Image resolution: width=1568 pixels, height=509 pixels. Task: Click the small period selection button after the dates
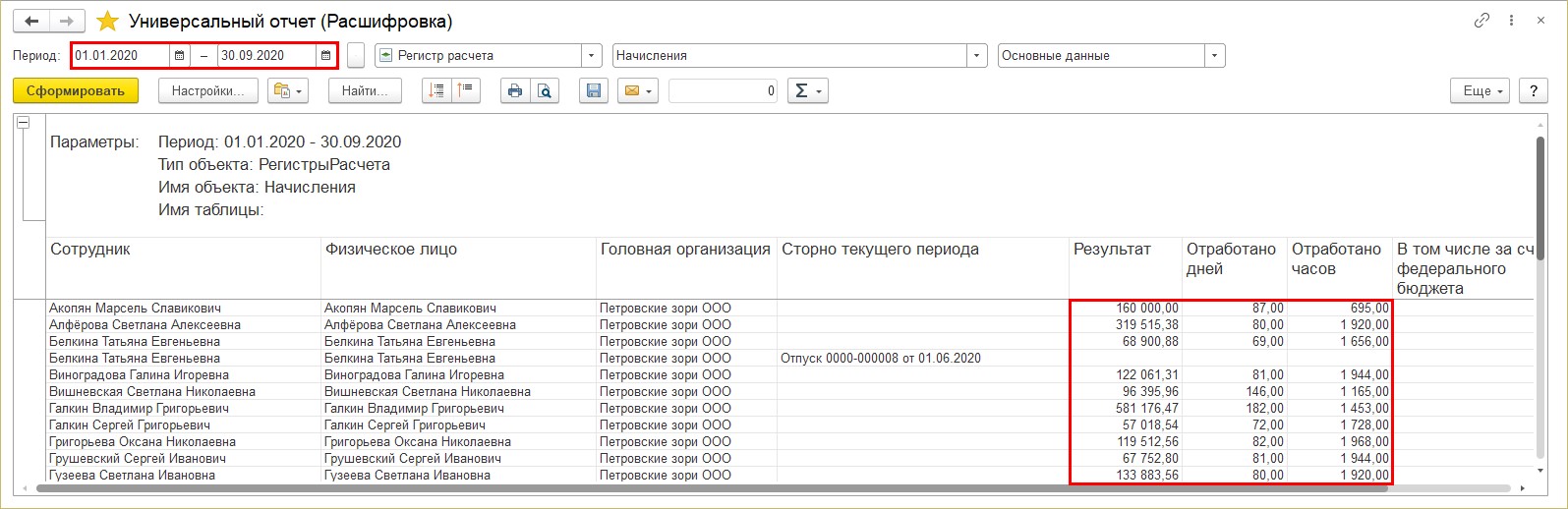pos(356,56)
